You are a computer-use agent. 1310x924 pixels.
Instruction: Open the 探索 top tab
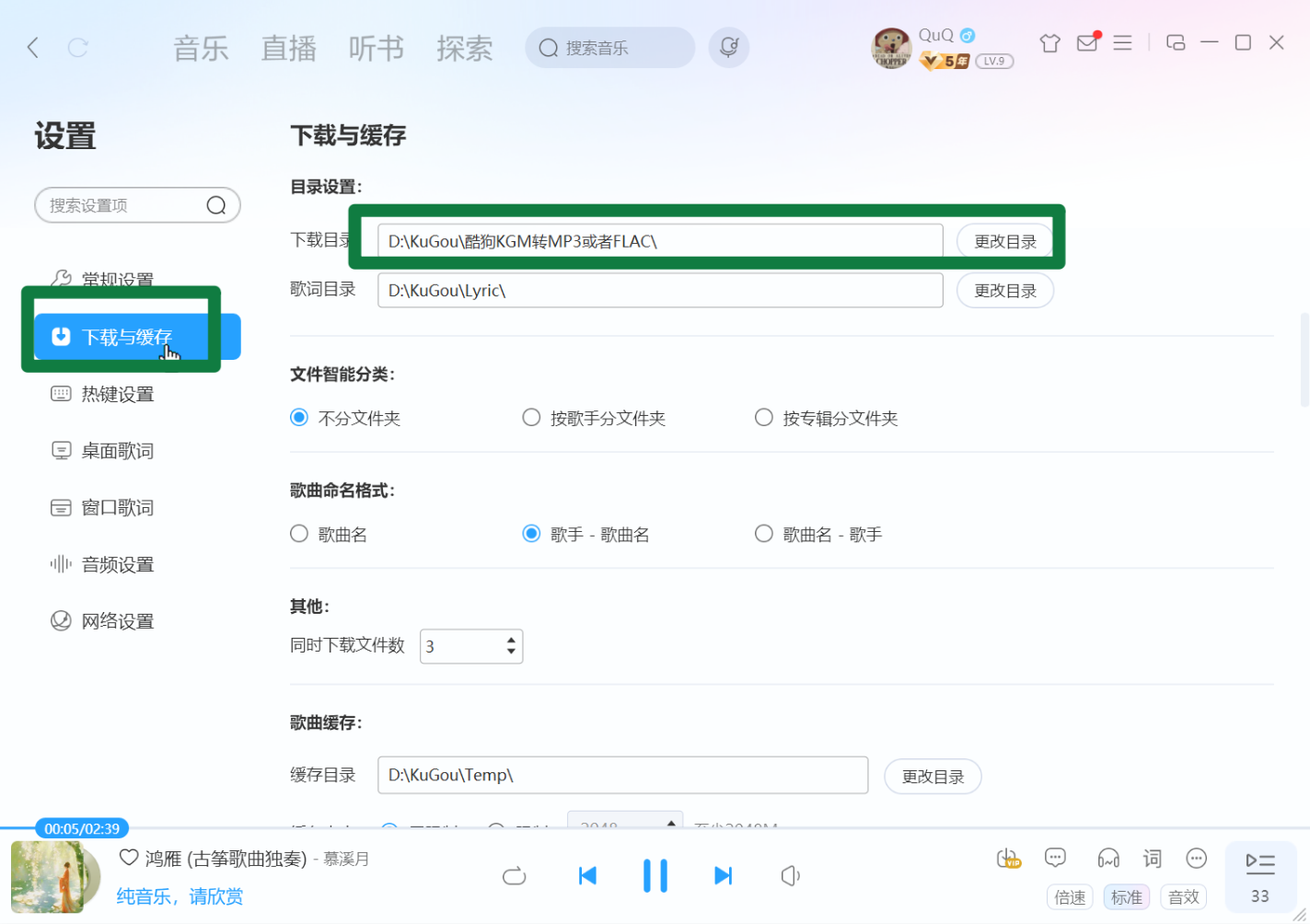pyautogui.click(x=464, y=48)
